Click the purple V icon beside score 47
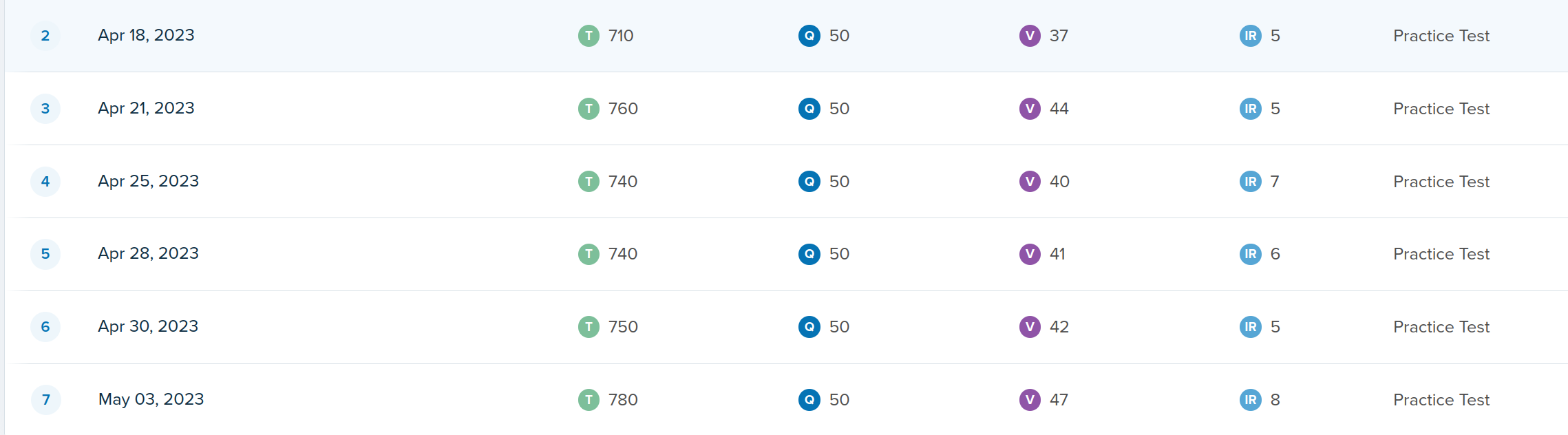The image size is (1568, 435). [1030, 400]
